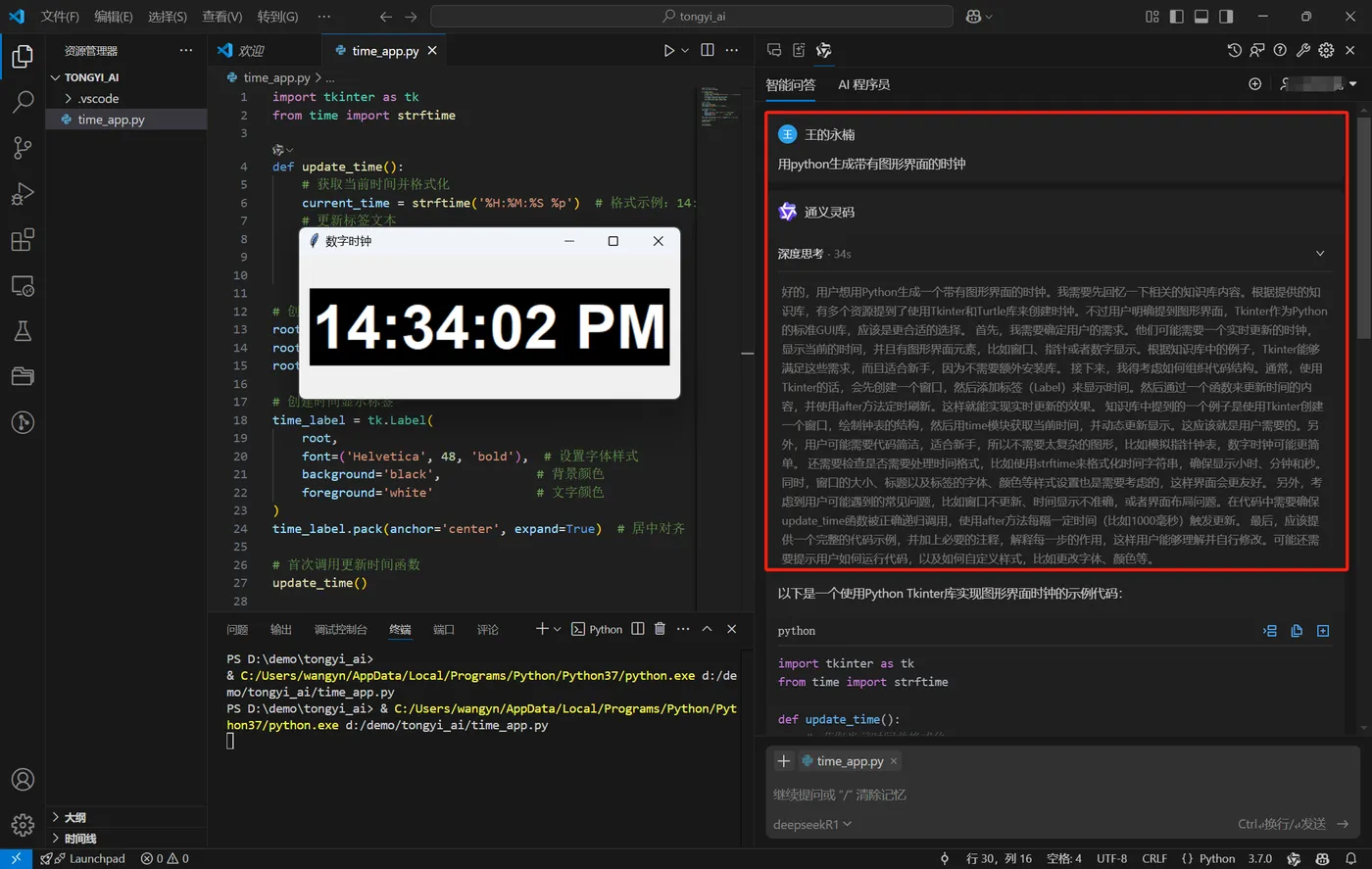Toggle the bottom panel layout button
Image resolution: width=1372 pixels, height=869 pixels.
pos(1201,17)
